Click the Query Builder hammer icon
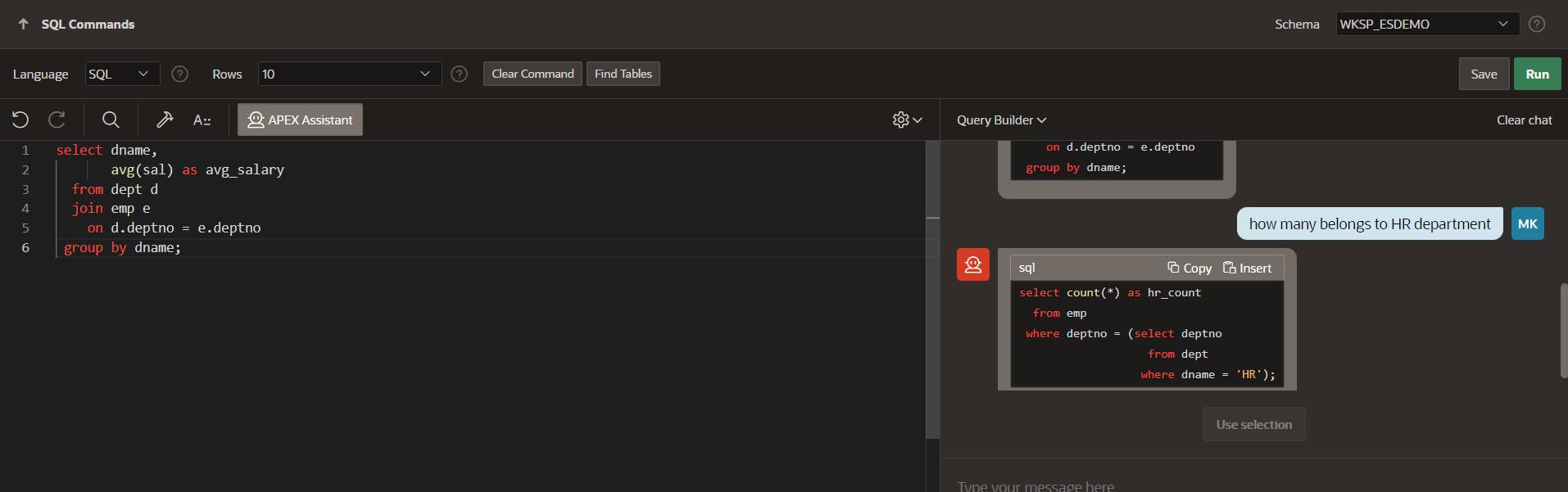The image size is (1568, 492). [x=165, y=120]
